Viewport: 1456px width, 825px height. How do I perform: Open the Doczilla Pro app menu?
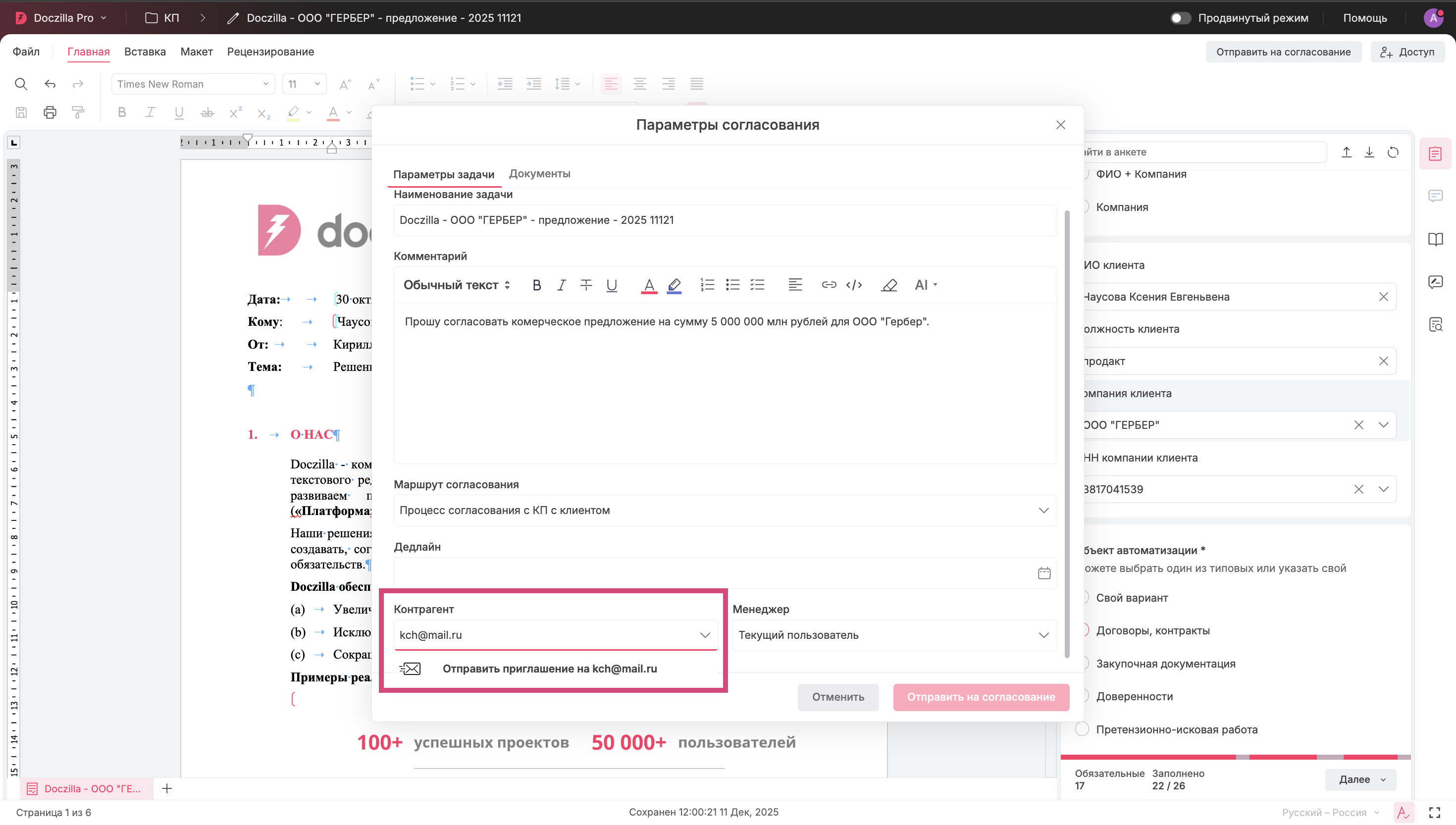pos(61,18)
